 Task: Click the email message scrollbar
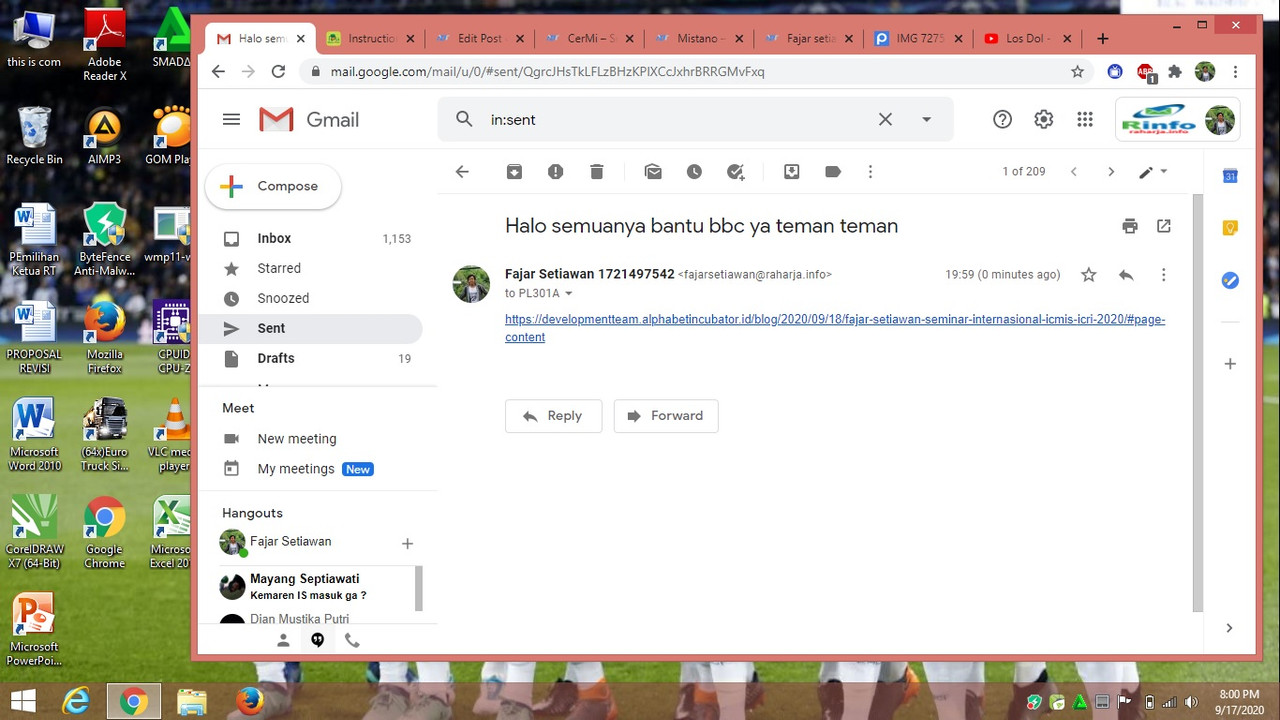[x=1198, y=403]
